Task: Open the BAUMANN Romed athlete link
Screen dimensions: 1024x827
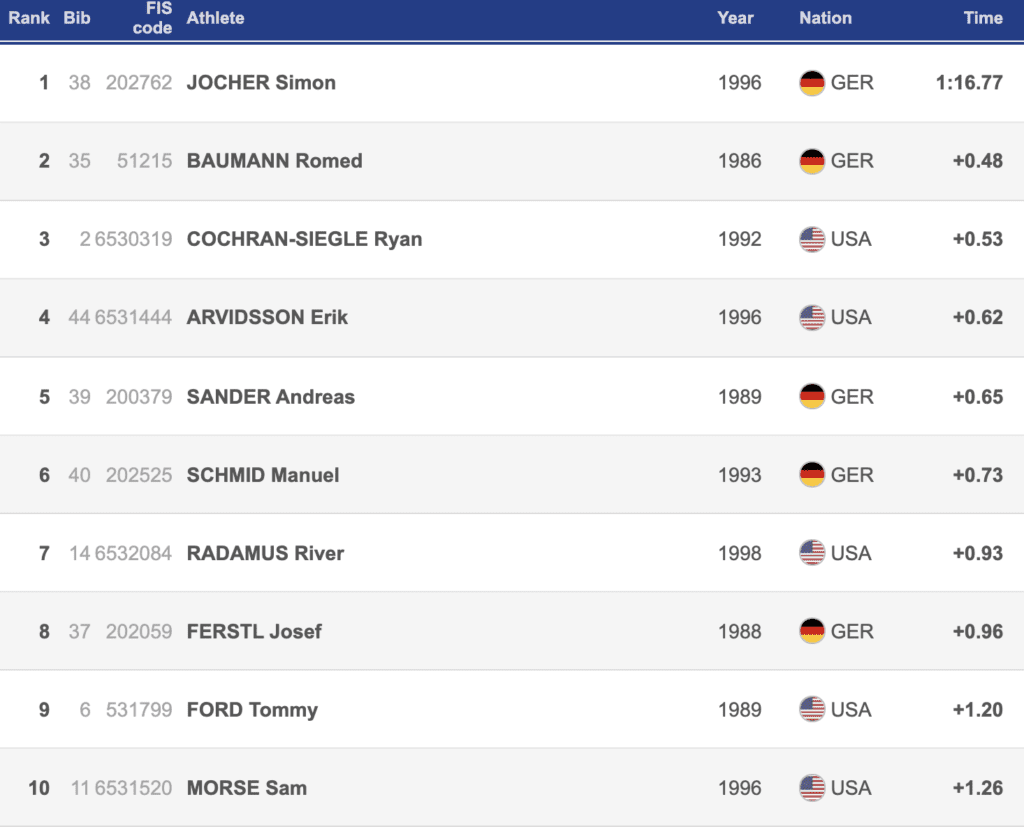Action: (274, 161)
